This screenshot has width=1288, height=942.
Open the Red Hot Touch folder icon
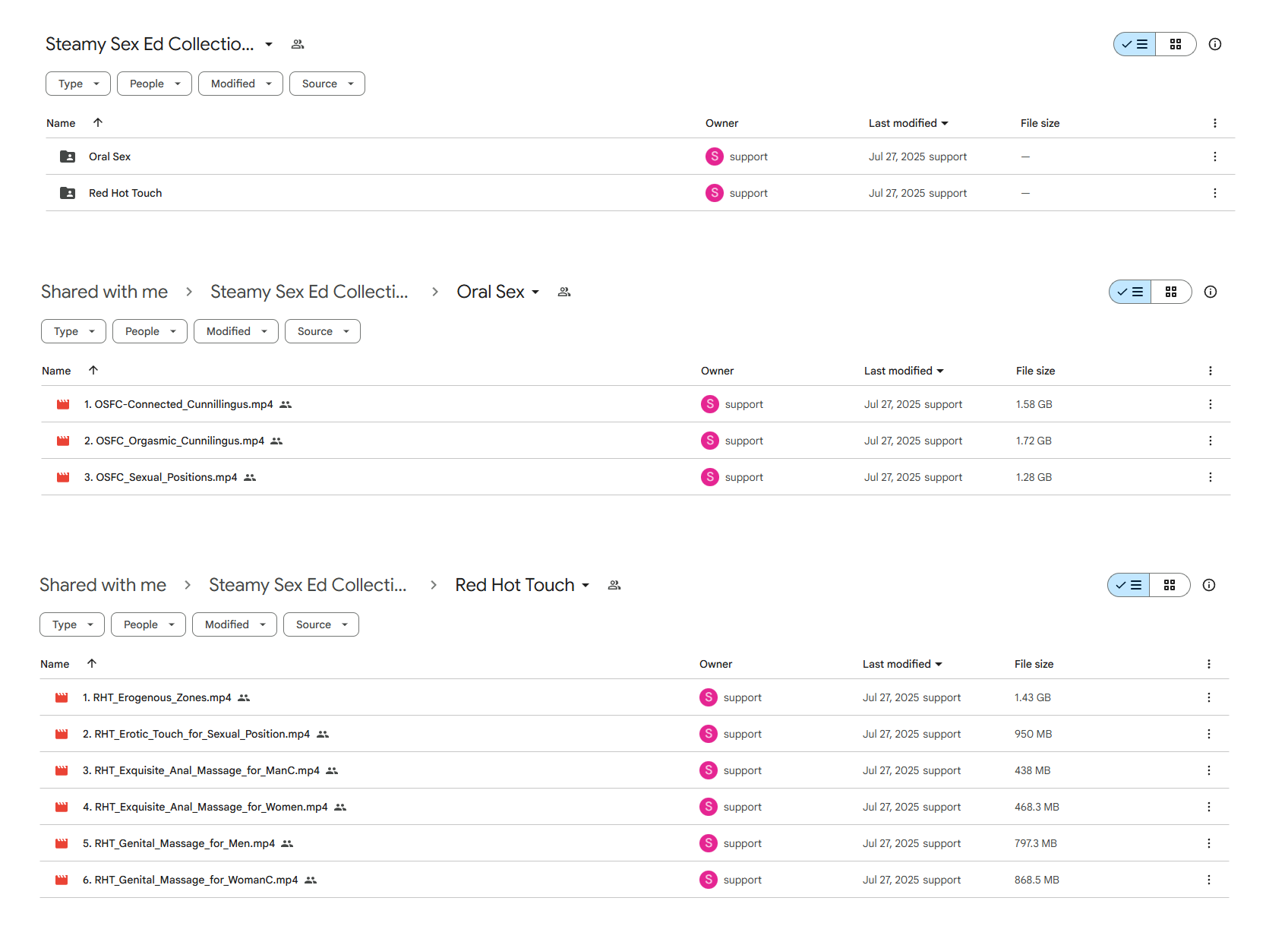pos(68,193)
